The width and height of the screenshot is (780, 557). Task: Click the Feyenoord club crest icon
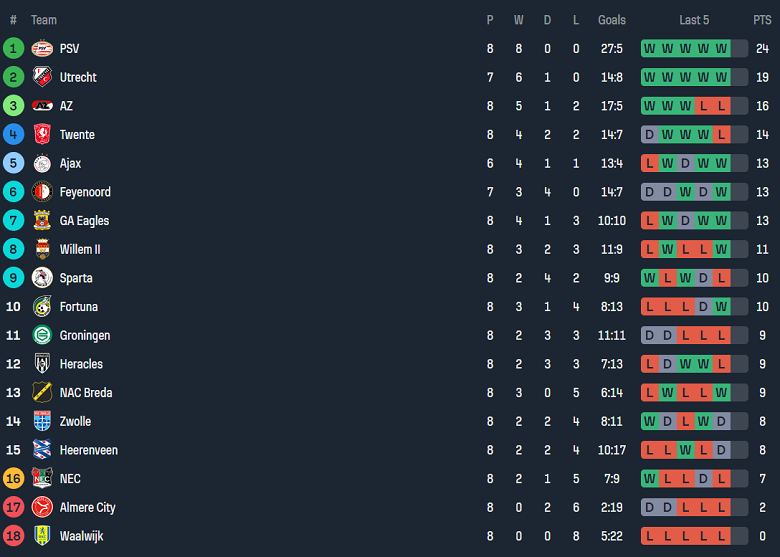42,192
